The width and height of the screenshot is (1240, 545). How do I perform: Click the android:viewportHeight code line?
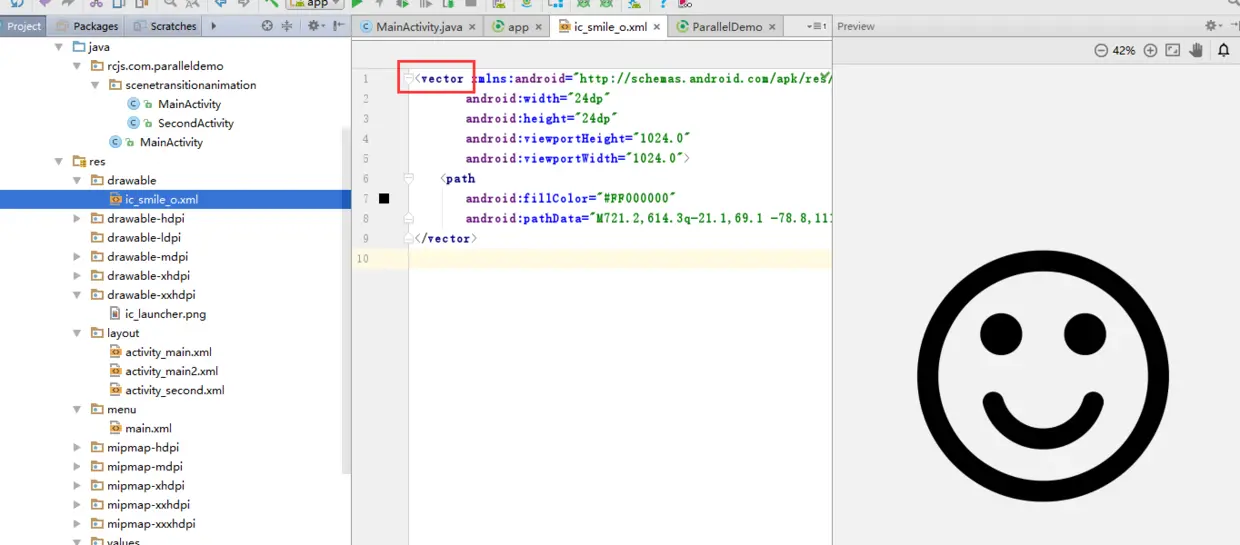coord(578,138)
